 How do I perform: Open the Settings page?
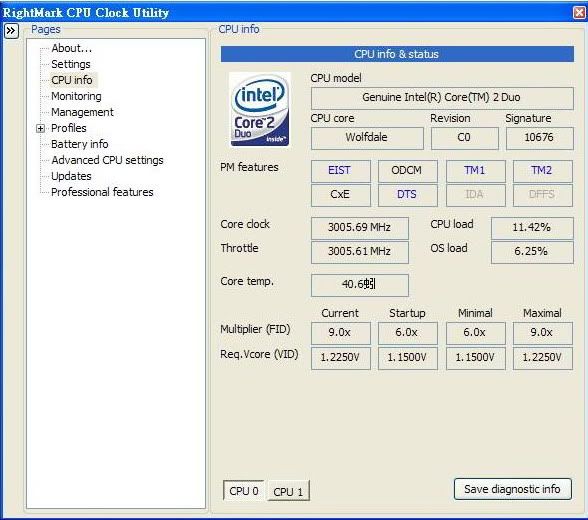[x=70, y=64]
